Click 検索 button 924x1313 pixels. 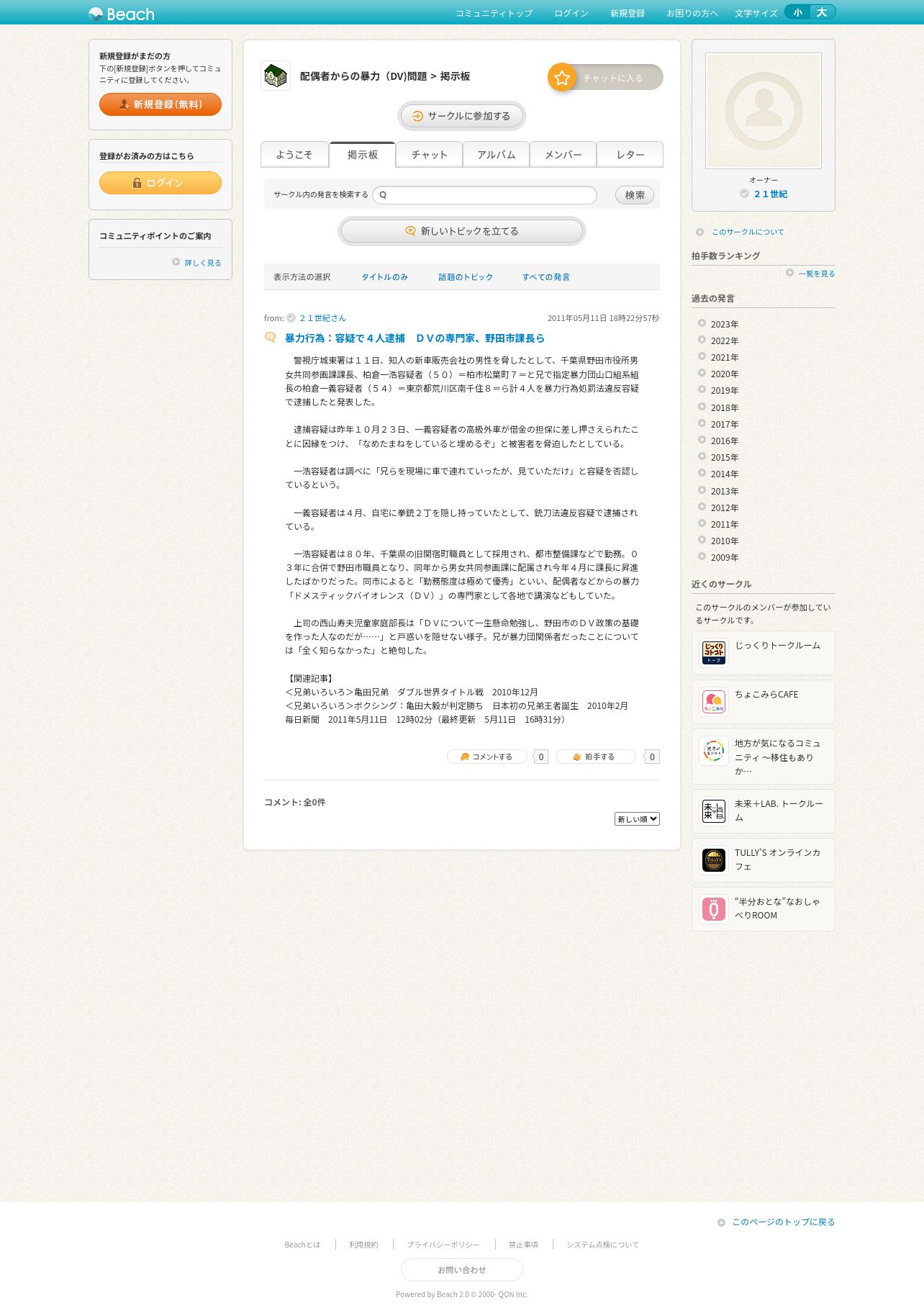point(635,195)
